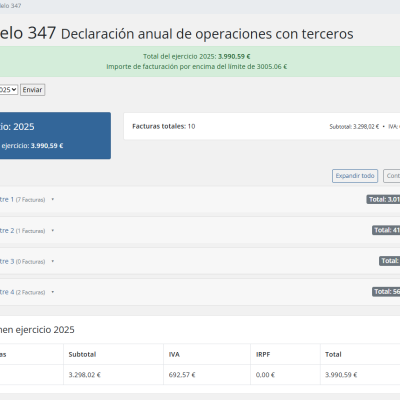Click the caret arrow next to 7 Facturas
Image resolution: width=400 pixels, height=400 pixels.
point(53,199)
